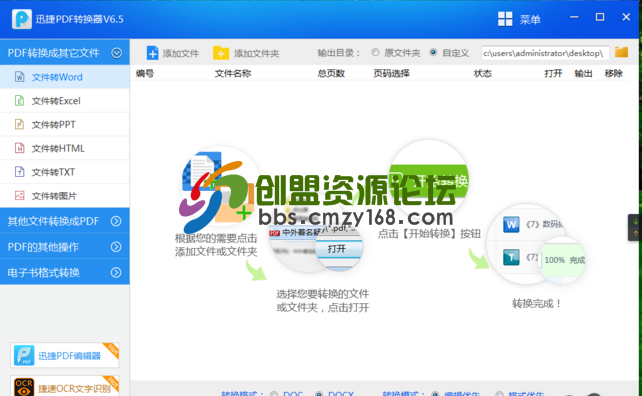Select 文件转HTML in sidebar
Image resolution: width=642 pixels, height=396 pixels.
[x=65, y=148]
